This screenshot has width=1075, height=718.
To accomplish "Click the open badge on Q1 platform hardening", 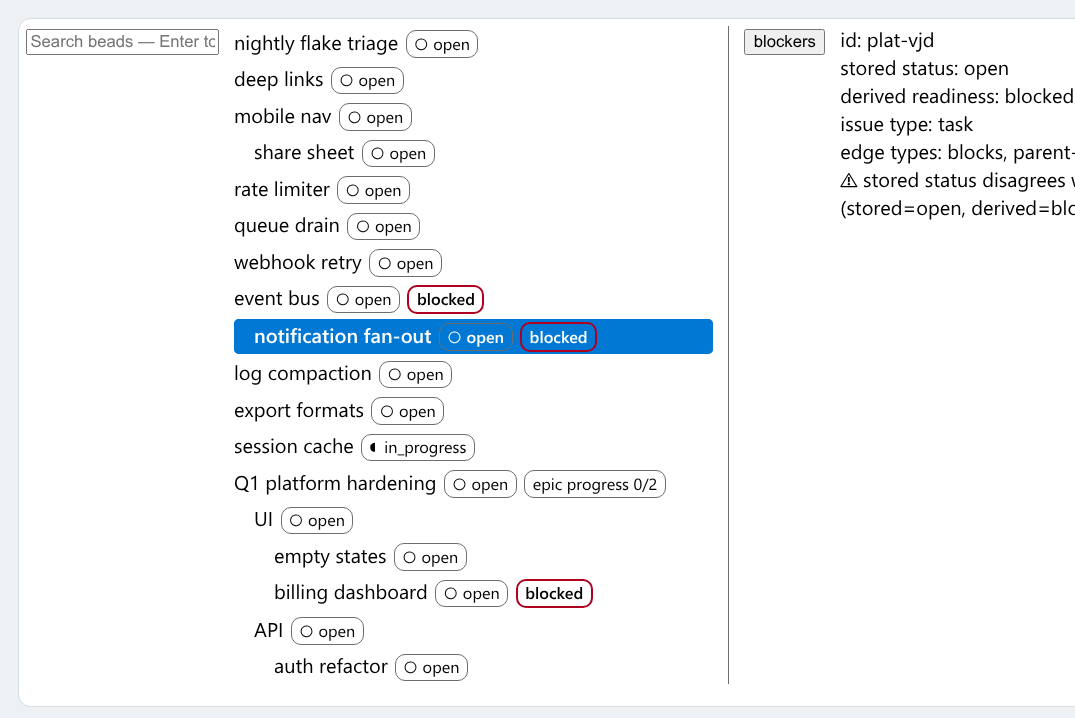I will [x=481, y=485].
